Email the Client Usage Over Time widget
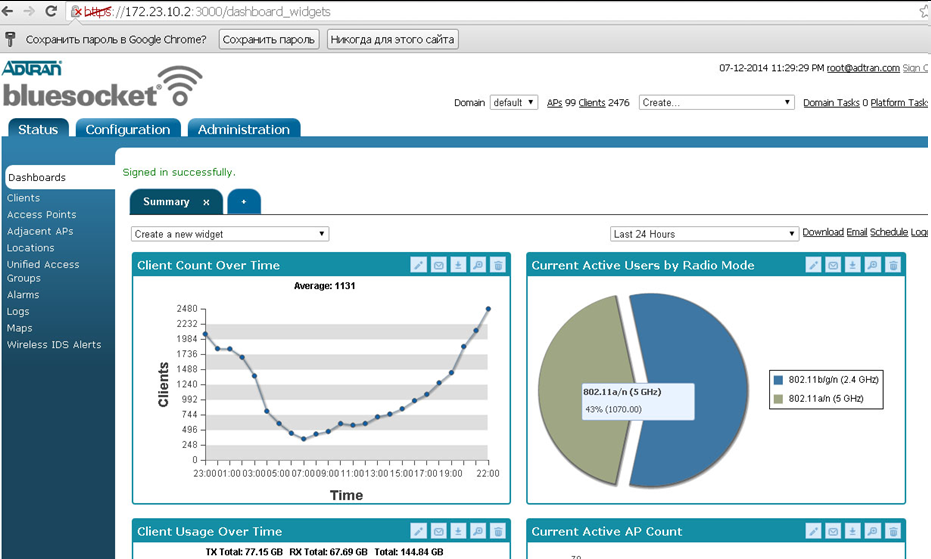 point(438,531)
